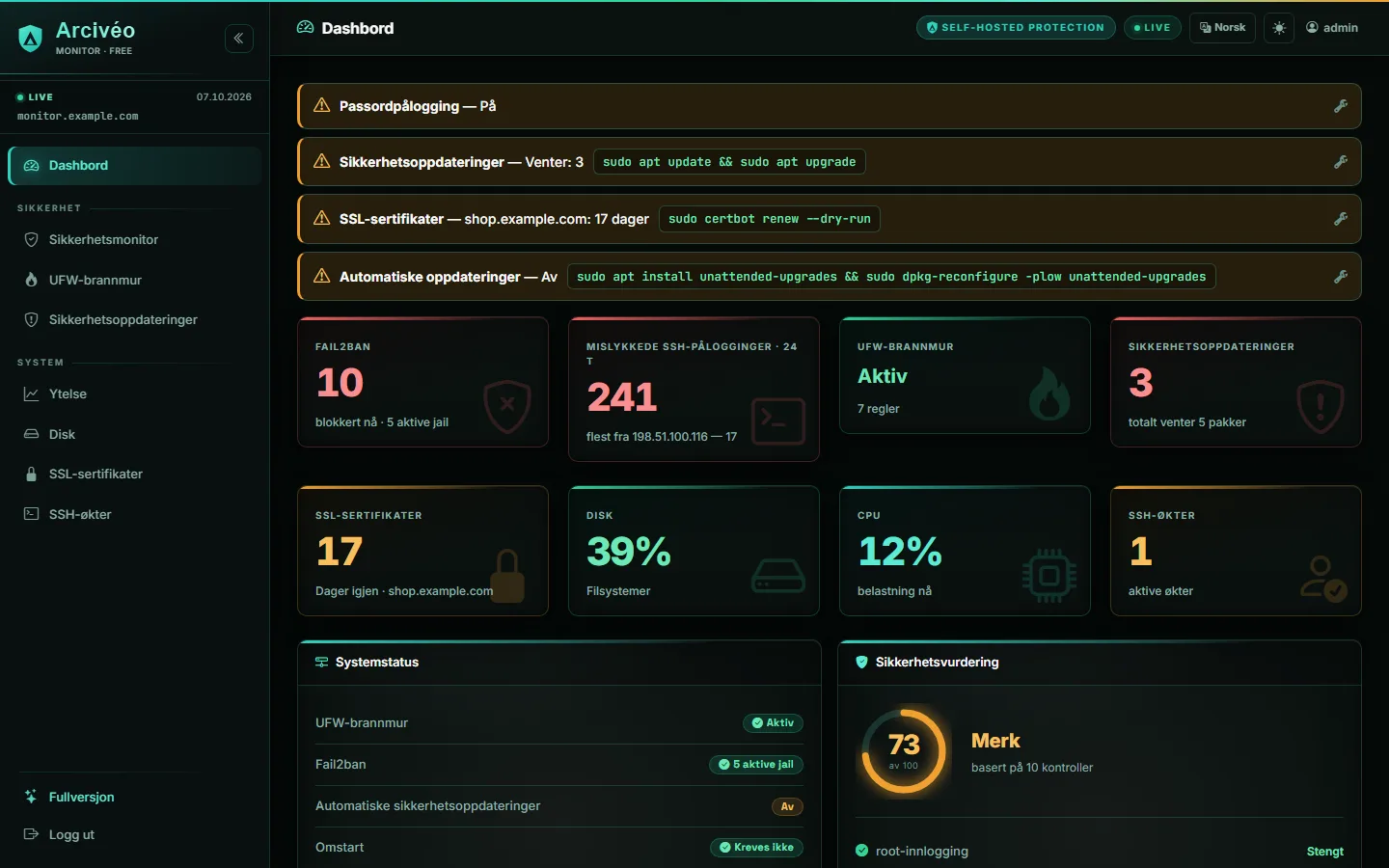Toggle the light/dark theme sun icon
Screen dimensions: 1389x868
click(x=1279, y=28)
